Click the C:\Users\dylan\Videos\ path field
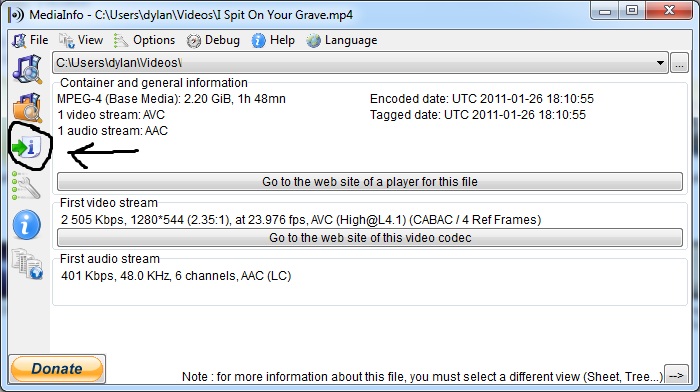700x392 pixels. point(360,63)
